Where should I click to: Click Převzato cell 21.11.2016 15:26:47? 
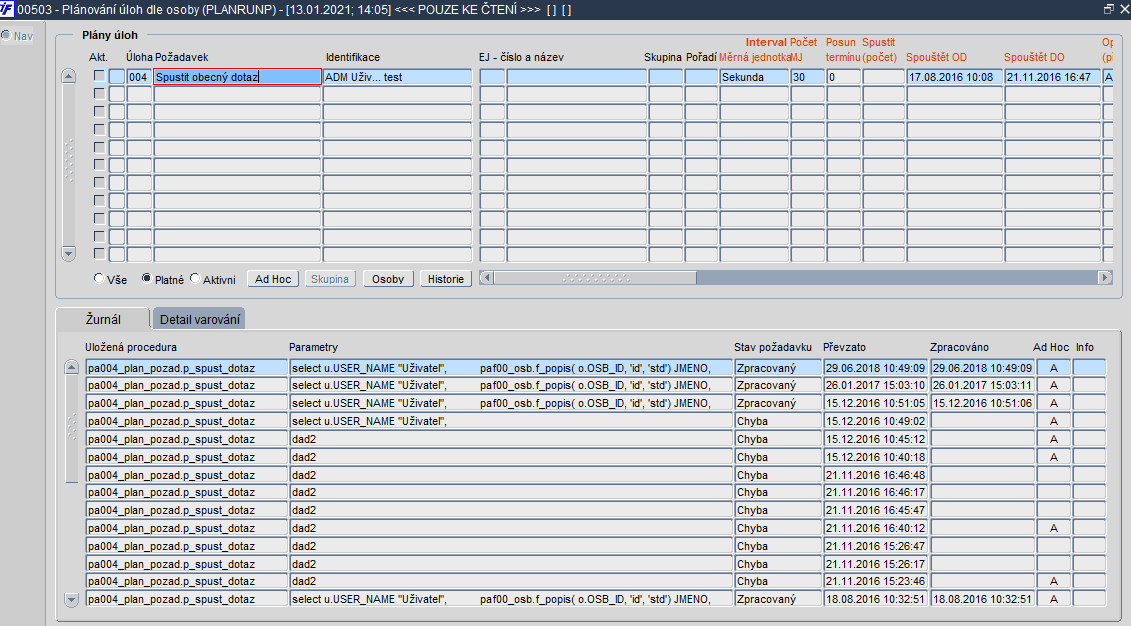tap(876, 546)
